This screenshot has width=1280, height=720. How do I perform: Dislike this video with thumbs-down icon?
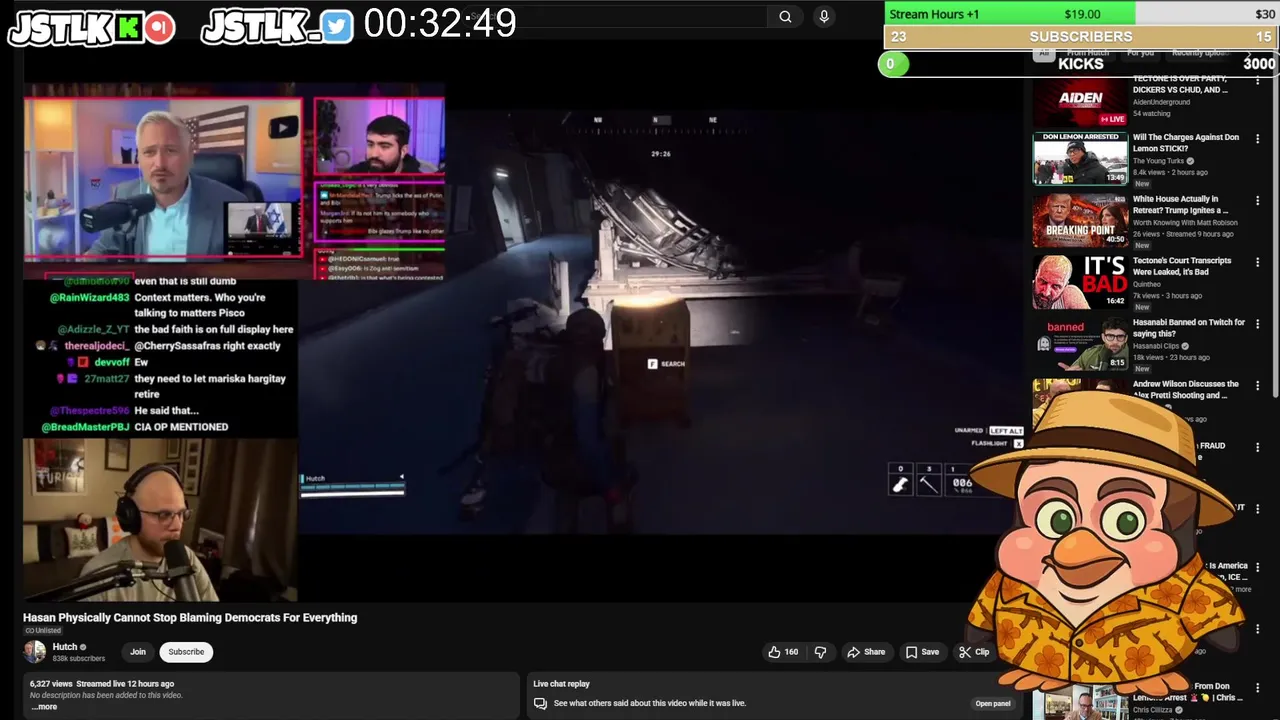click(x=820, y=652)
